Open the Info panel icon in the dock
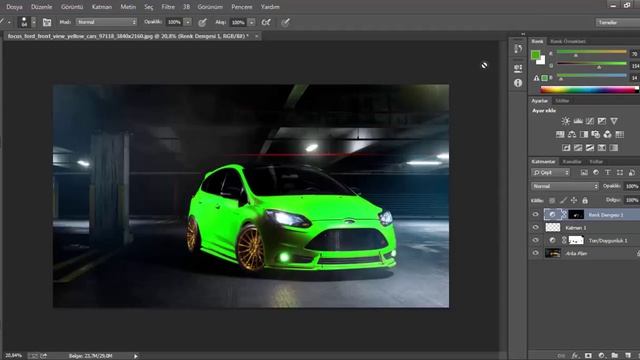Viewport: 640px width, 360px height. coord(518,83)
